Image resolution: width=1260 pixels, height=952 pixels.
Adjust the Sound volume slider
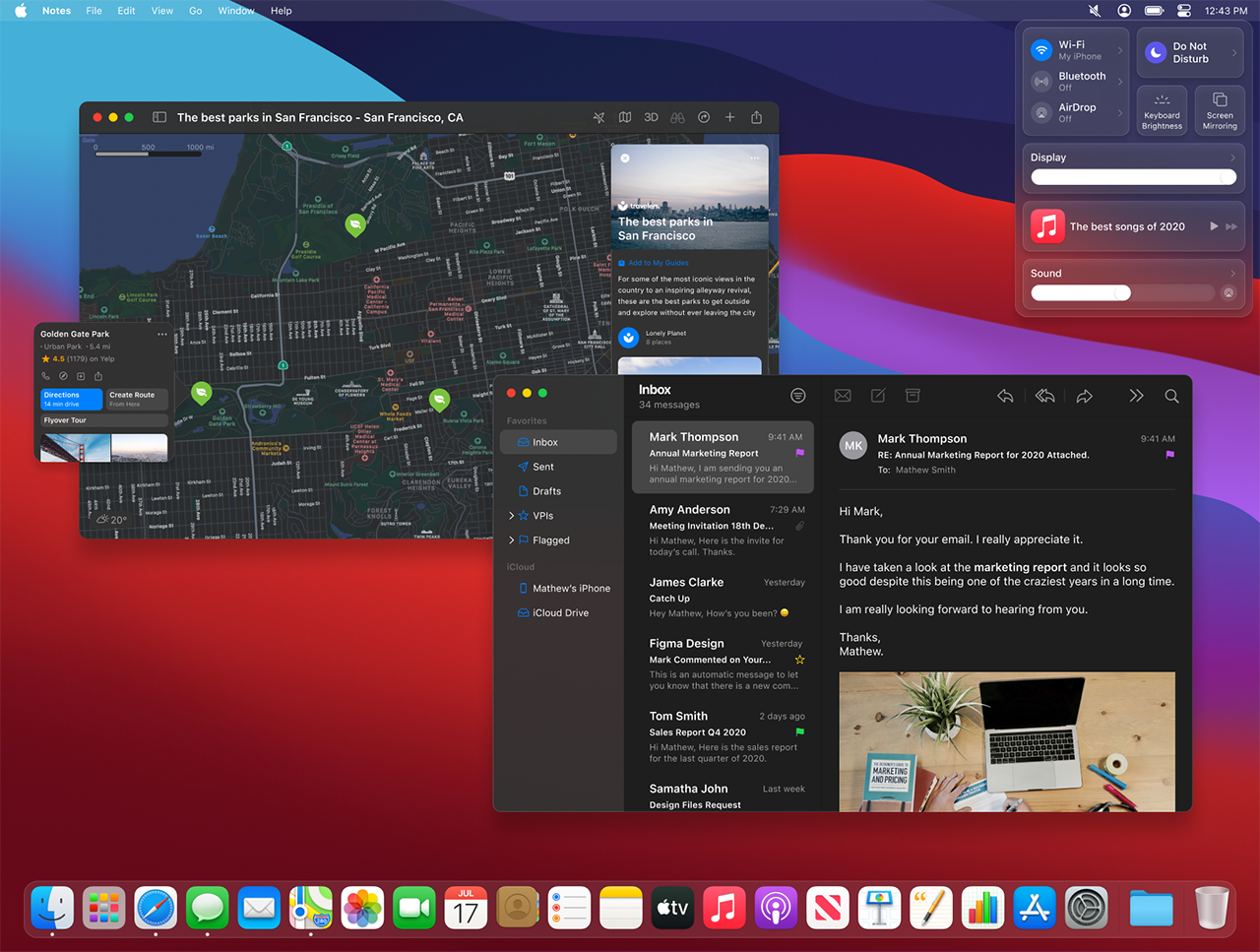(1122, 292)
